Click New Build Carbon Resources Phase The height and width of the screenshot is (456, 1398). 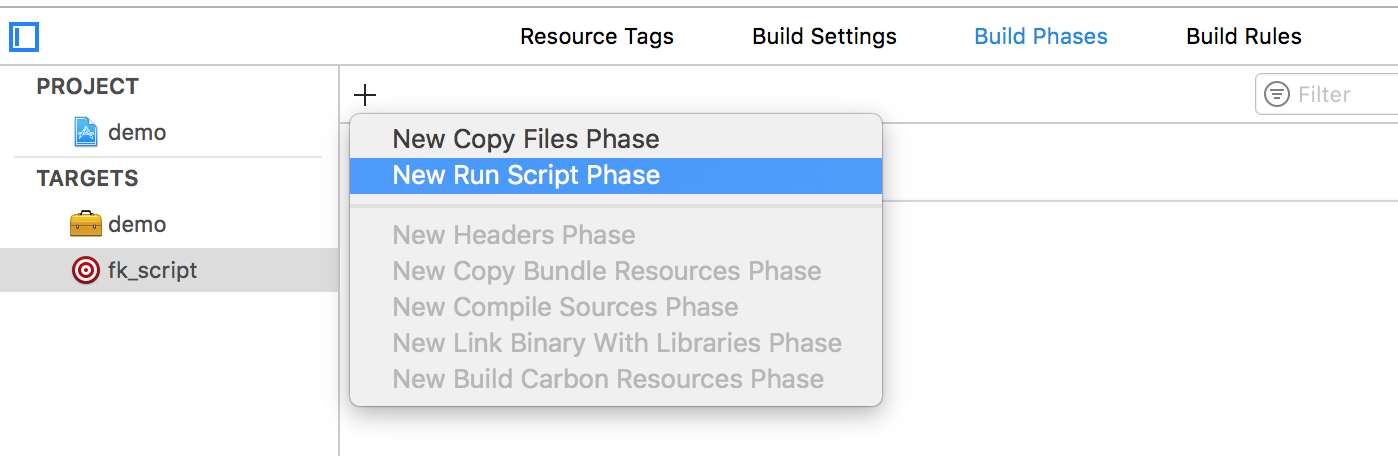tap(608, 379)
